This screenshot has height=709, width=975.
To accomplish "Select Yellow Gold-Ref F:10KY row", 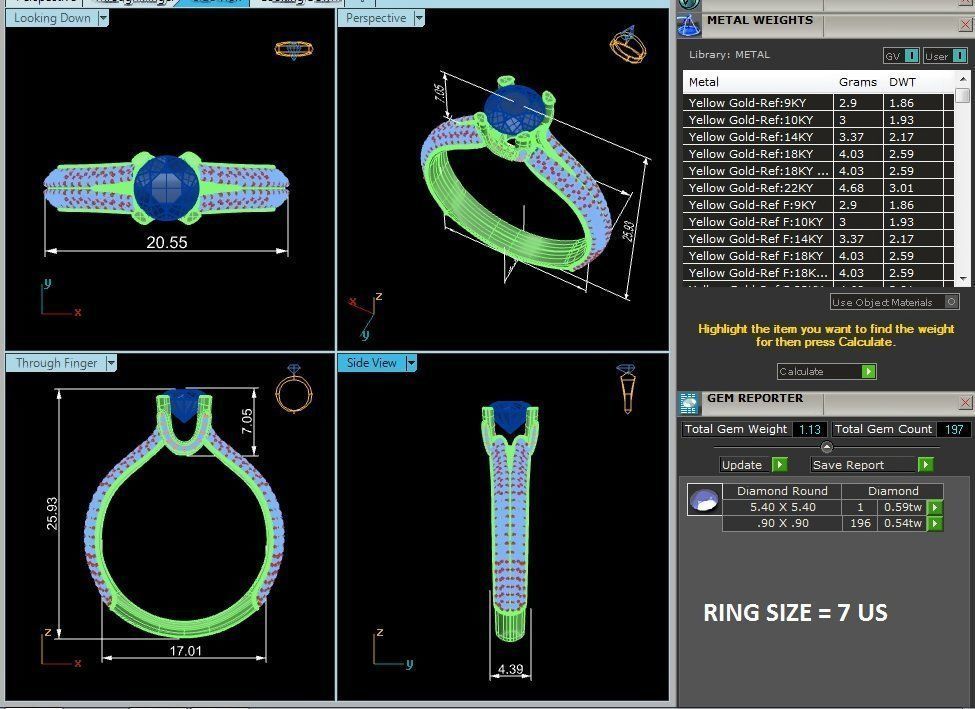I will [818, 222].
